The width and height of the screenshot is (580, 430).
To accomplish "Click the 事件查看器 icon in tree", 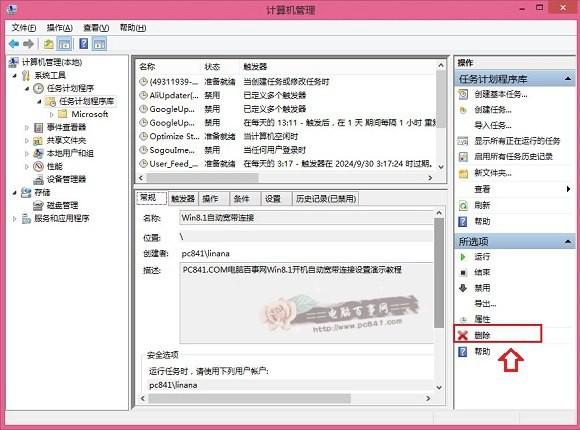I will pos(38,128).
